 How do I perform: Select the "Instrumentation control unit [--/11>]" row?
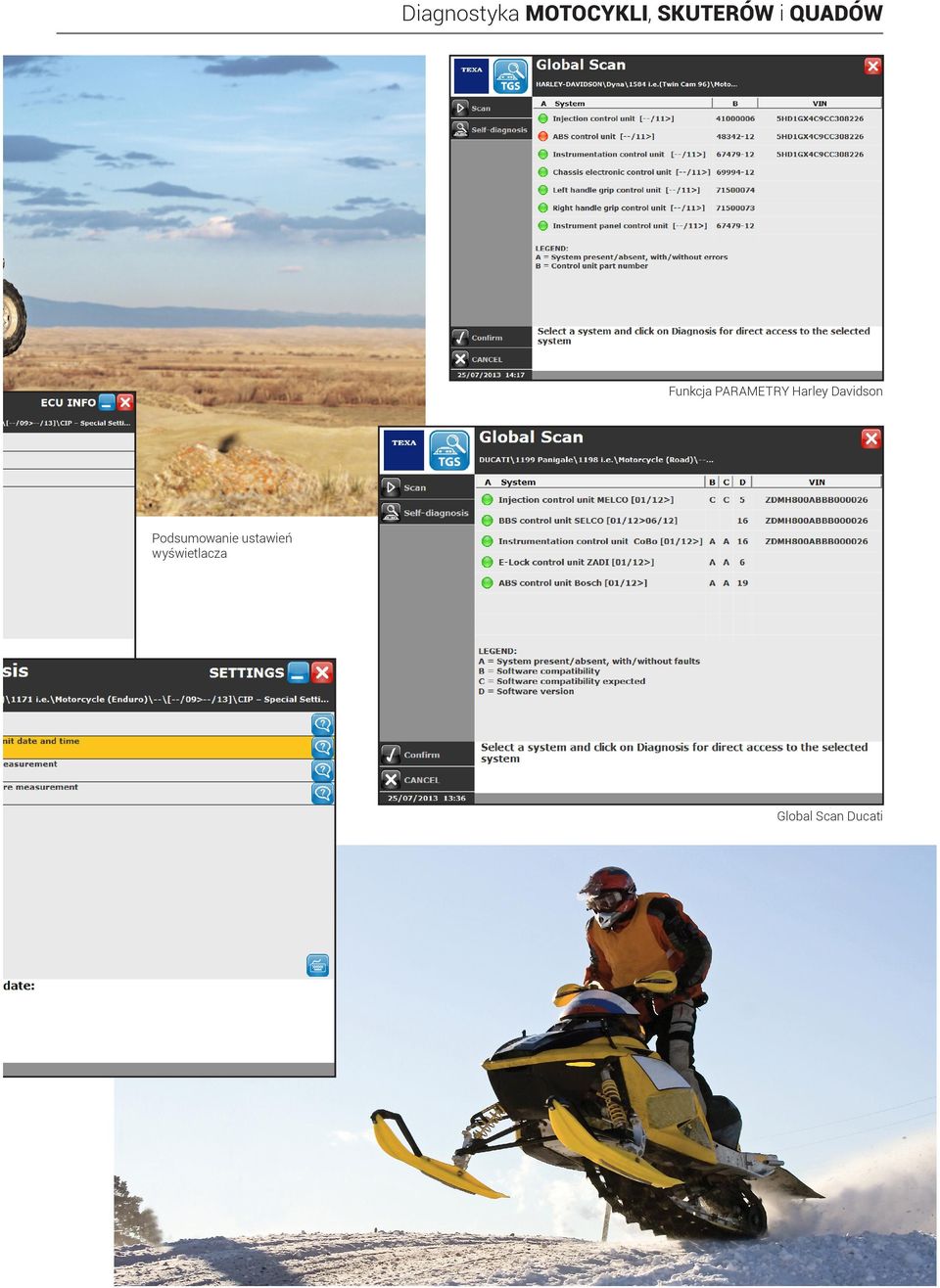click(x=707, y=154)
